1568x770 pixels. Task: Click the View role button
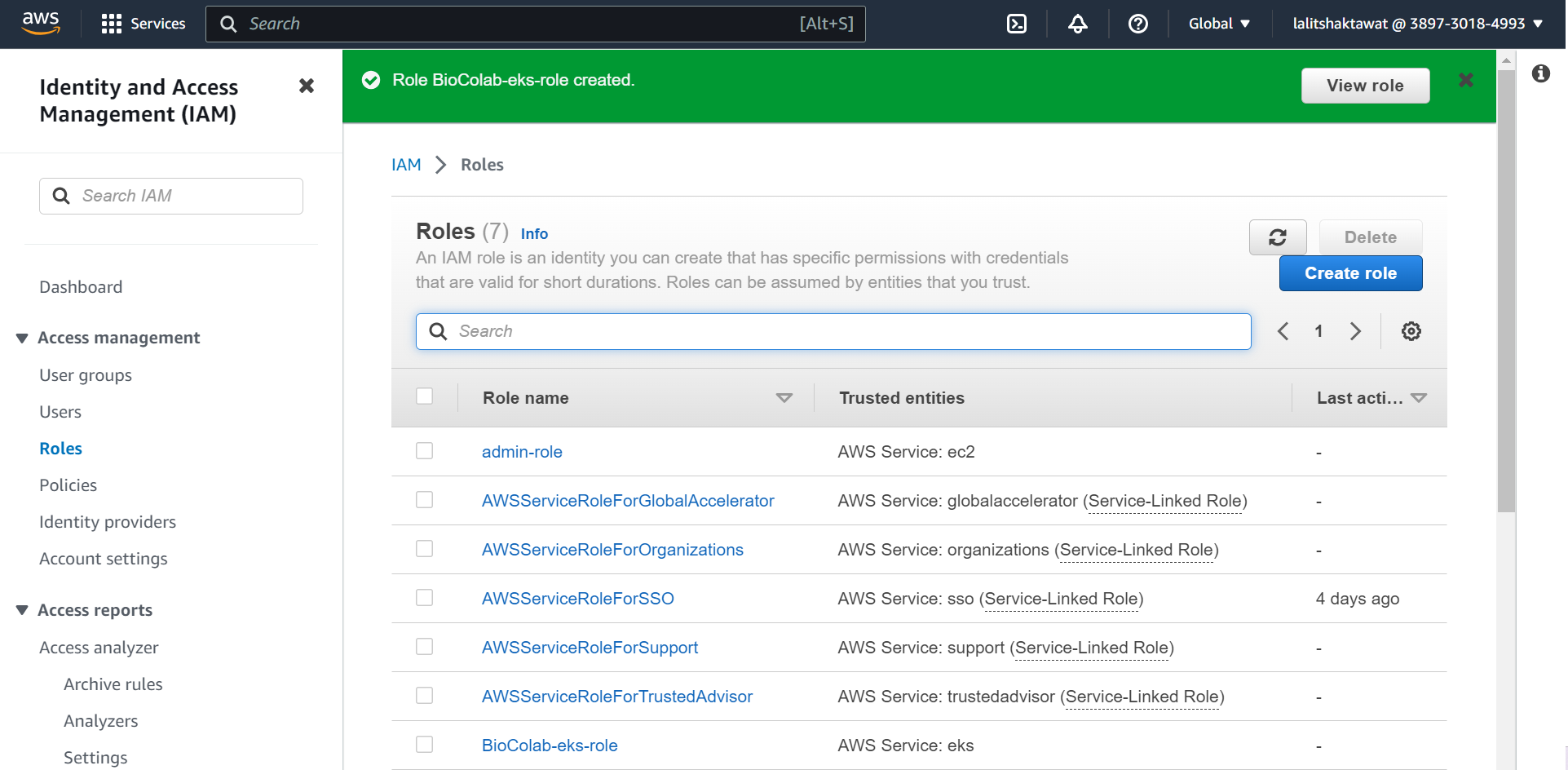tap(1365, 86)
